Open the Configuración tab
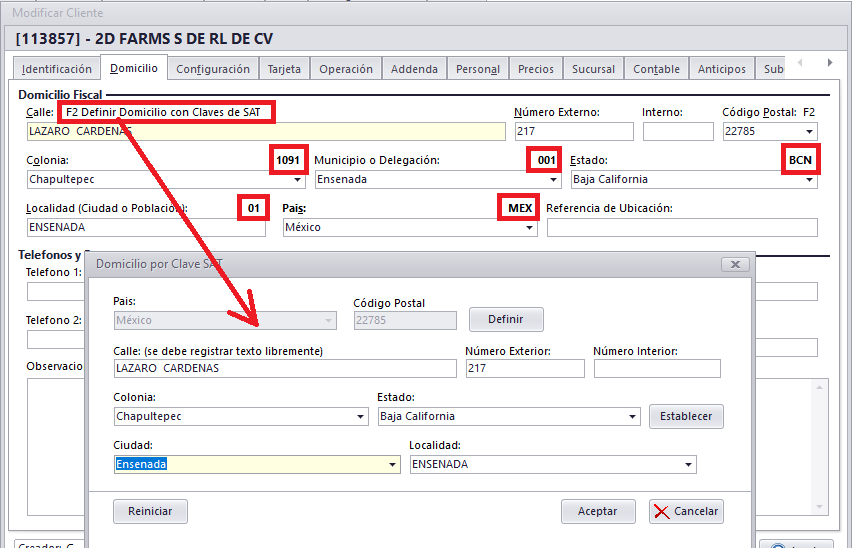Viewport: 852px width, 548px height. pos(213,69)
